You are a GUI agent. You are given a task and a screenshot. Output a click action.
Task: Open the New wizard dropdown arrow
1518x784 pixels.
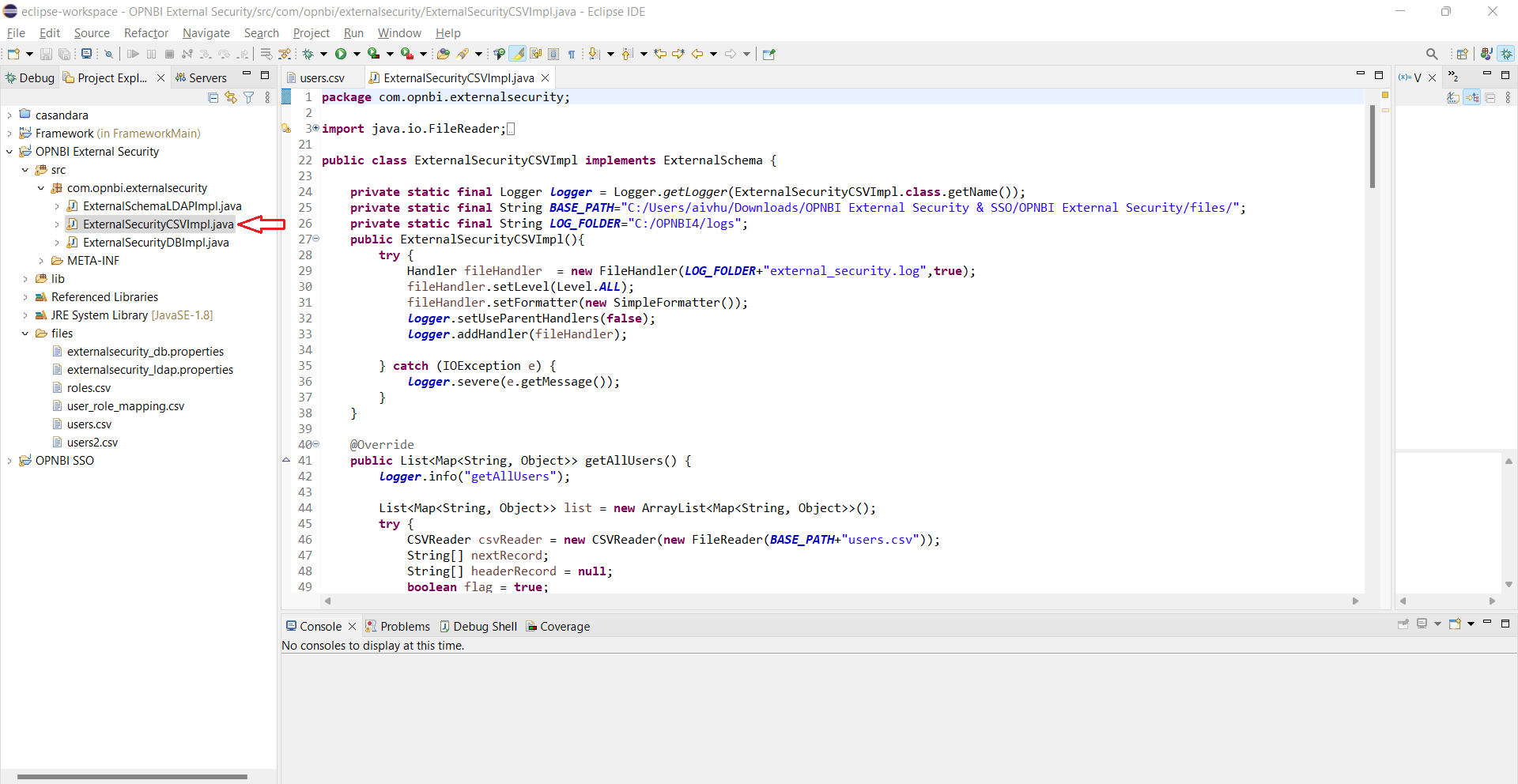tap(29, 54)
